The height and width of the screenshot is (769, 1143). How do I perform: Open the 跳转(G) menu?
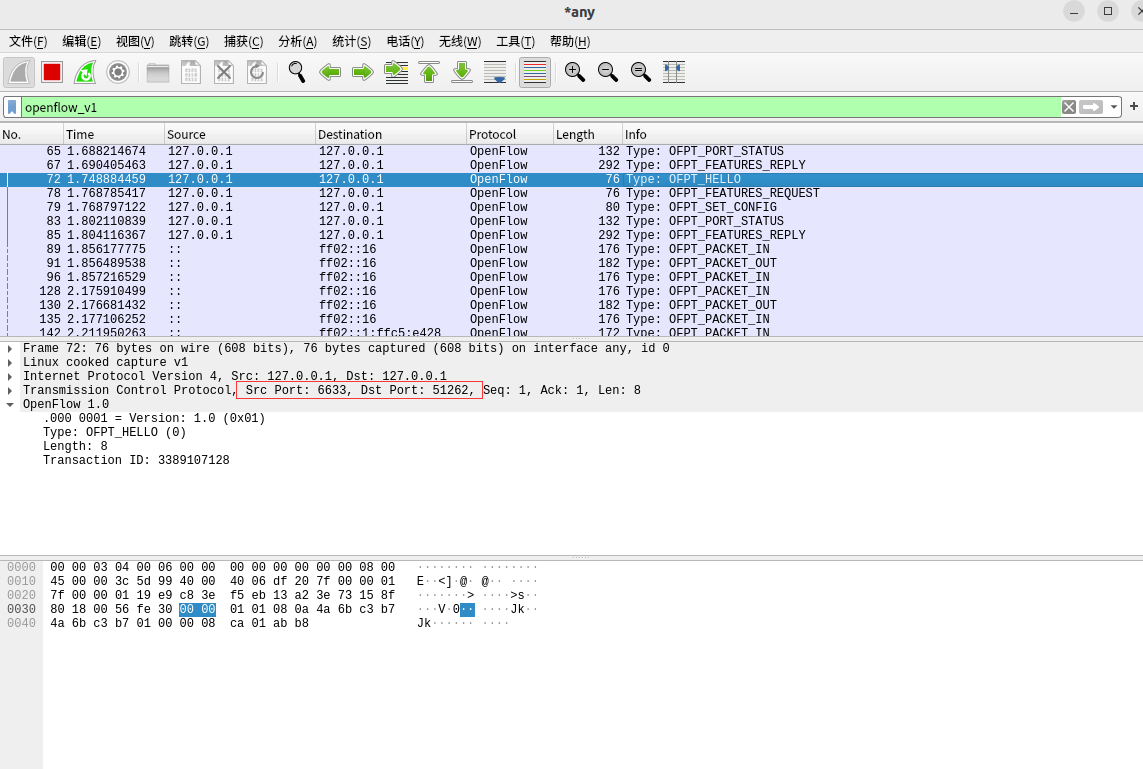[189, 42]
